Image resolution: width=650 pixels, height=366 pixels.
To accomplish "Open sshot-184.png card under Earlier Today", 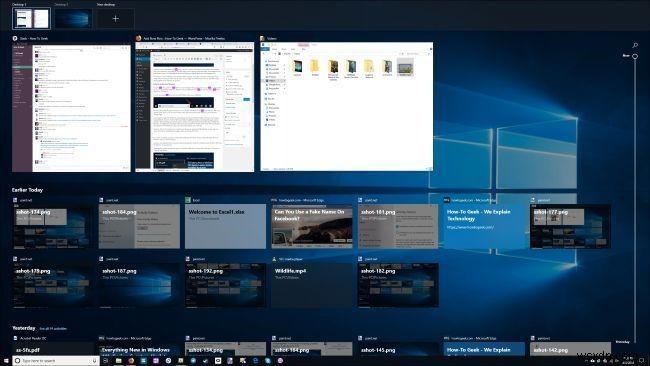I will tap(139, 226).
